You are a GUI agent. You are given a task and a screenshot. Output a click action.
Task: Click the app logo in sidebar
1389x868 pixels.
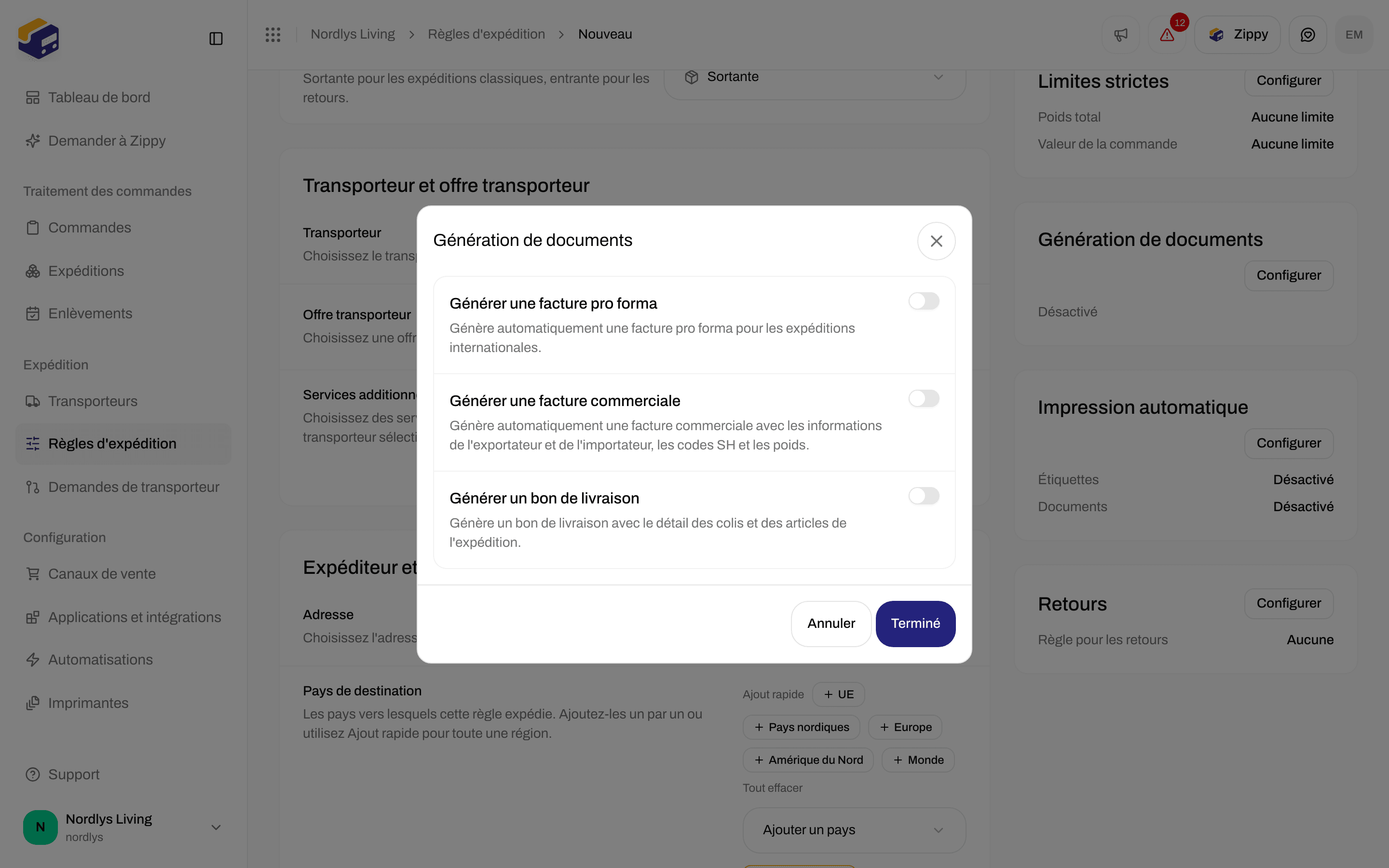coord(39,39)
